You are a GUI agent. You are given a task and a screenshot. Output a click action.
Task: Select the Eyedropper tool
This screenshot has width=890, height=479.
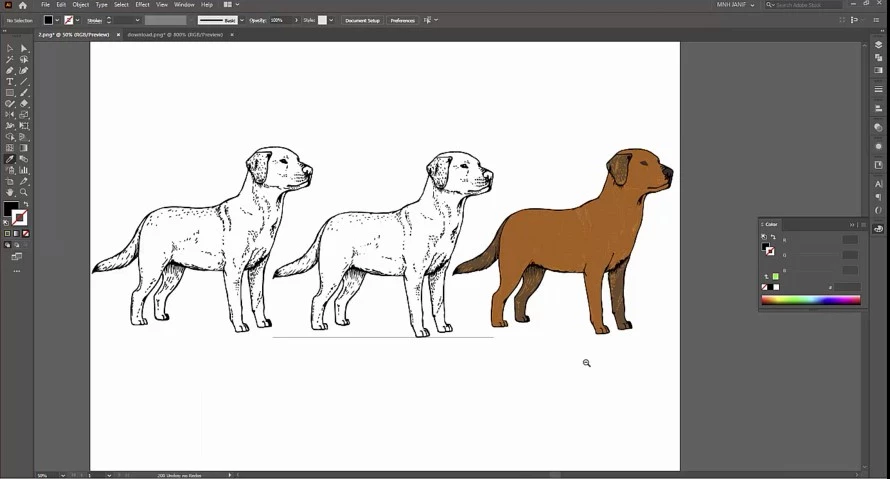point(10,159)
